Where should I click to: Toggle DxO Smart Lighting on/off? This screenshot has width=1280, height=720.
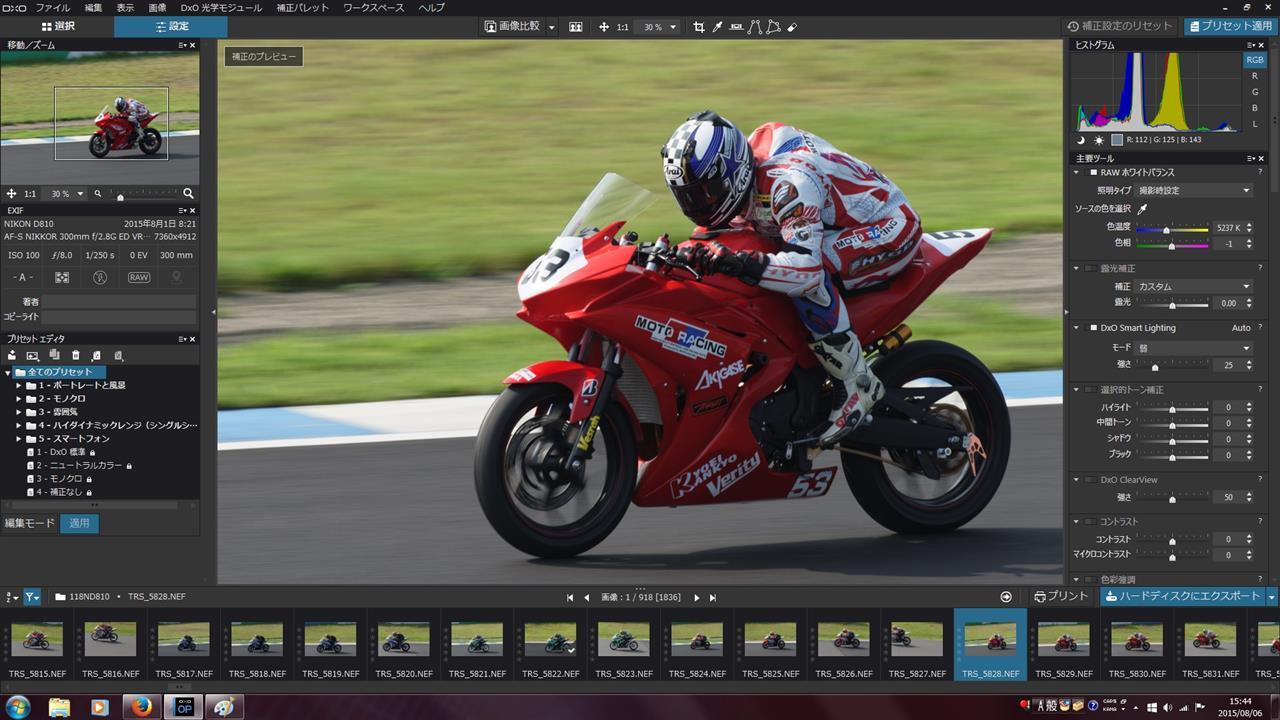1093,327
